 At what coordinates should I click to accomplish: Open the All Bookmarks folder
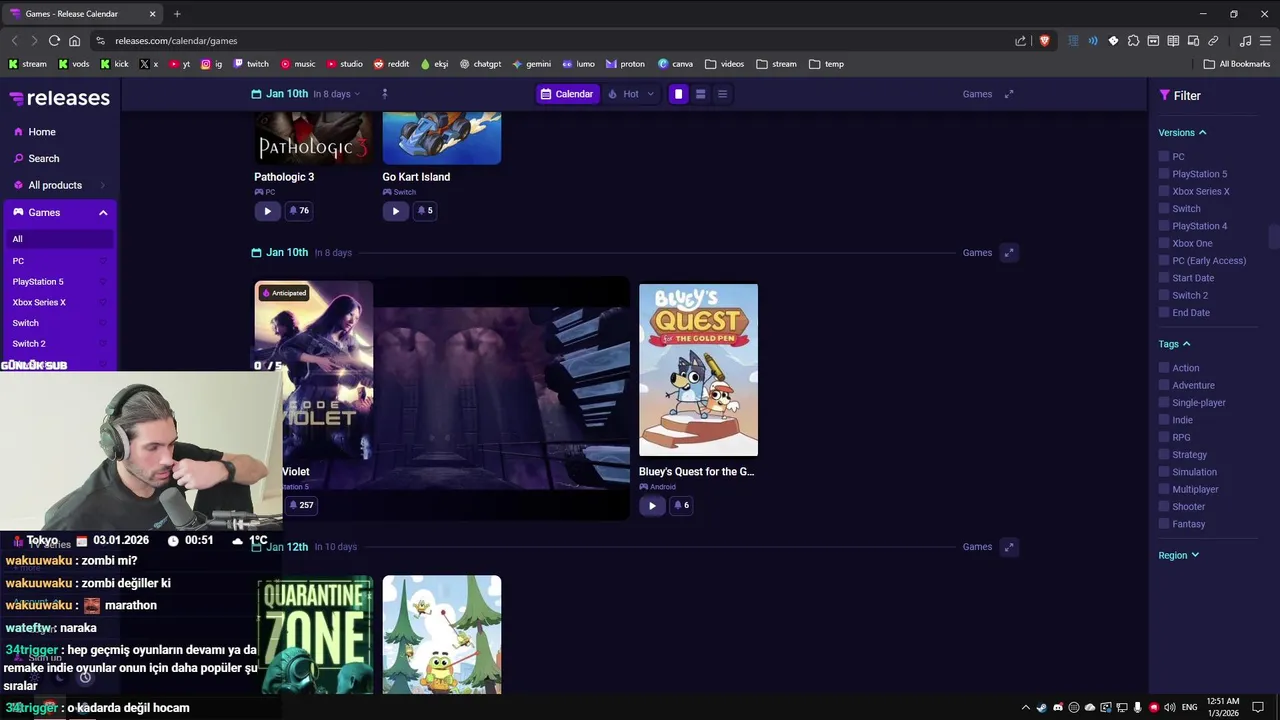coord(1237,64)
